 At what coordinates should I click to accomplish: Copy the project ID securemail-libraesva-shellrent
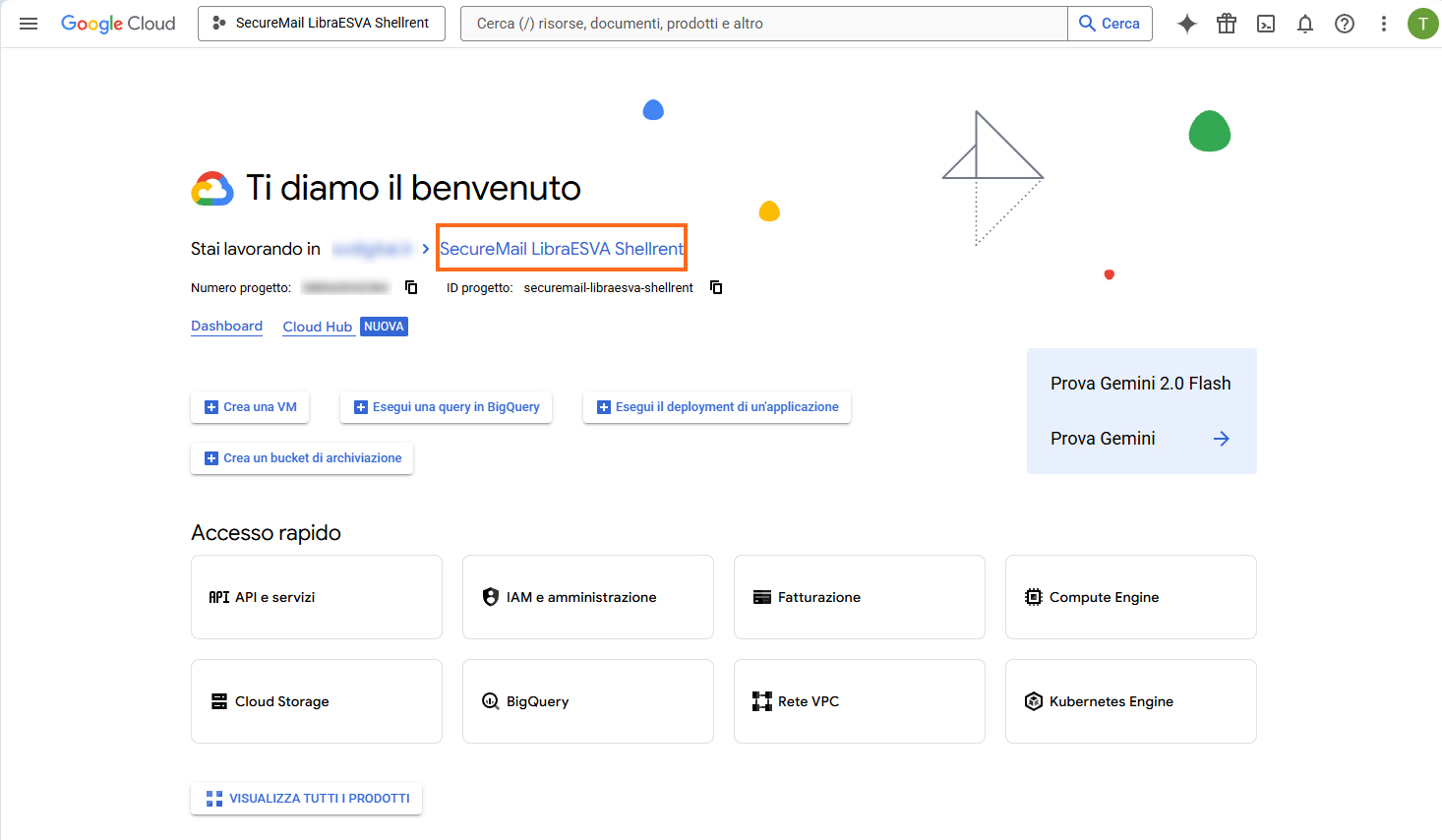click(716, 287)
